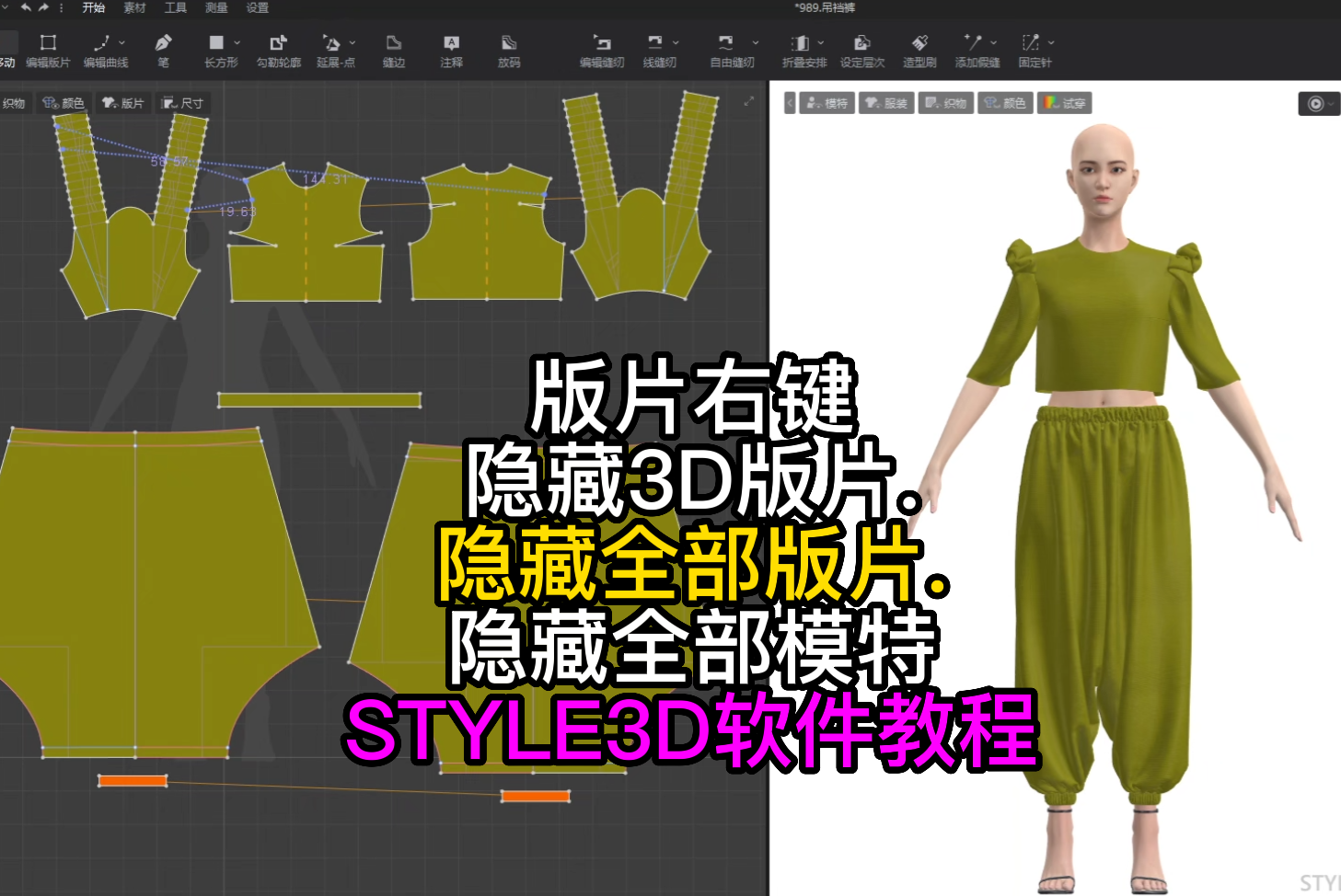Select the 长方形 rectangle tool
Image resolution: width=1341 pixels, height=896 pixels.
pos(219,51)
